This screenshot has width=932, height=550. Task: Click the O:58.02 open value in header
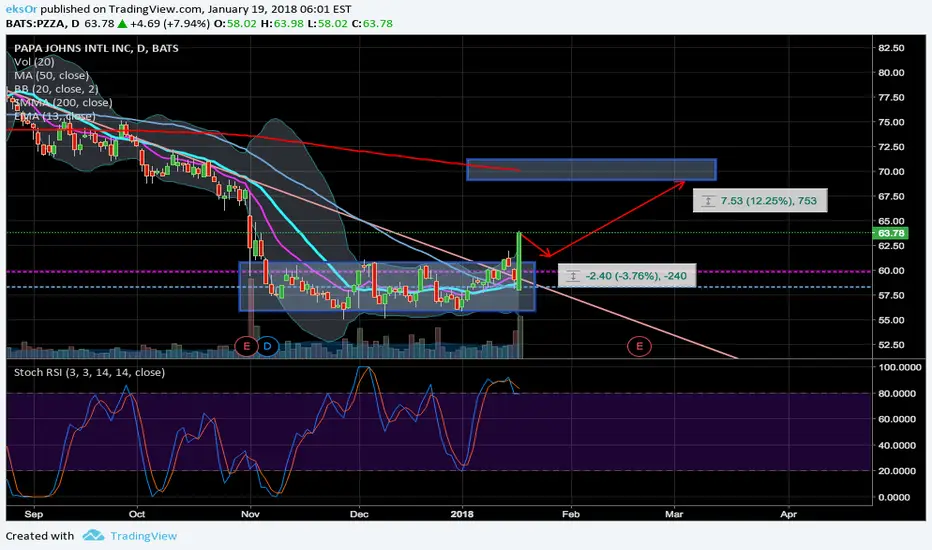[x=235, y=24]
